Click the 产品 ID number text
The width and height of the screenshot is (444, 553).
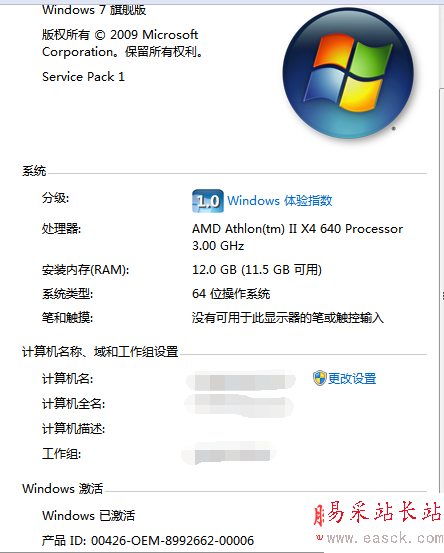pyautogui.click(x=148, y=540)
